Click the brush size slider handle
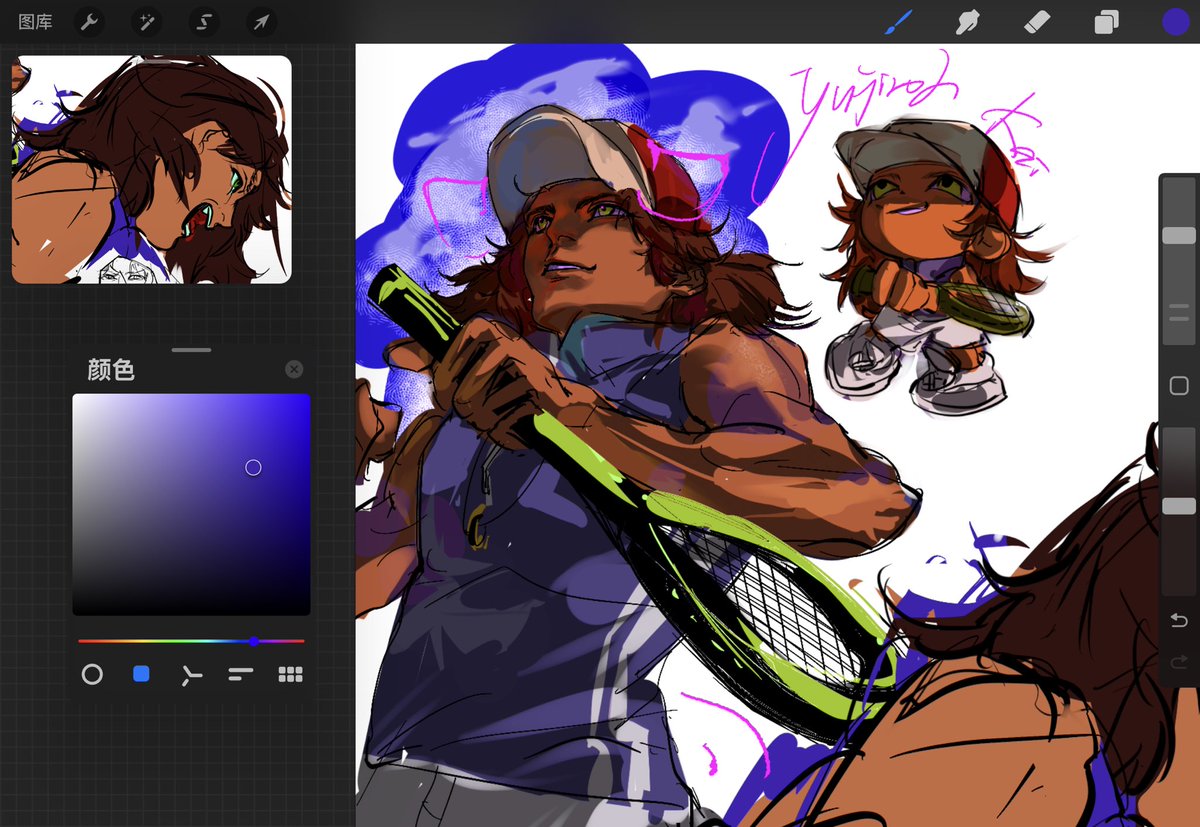Viewport: 1200px width, 827px height. [x=1179, y=235]
